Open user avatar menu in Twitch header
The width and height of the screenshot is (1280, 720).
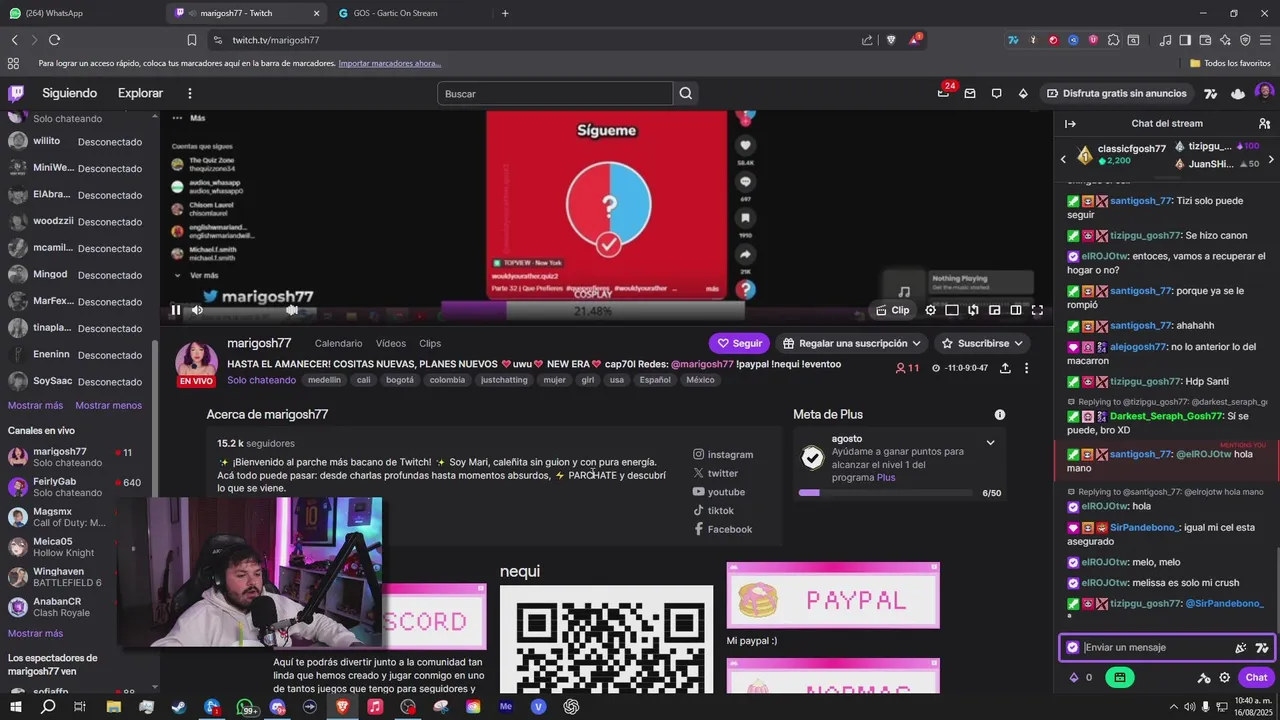pos(1264,93)
